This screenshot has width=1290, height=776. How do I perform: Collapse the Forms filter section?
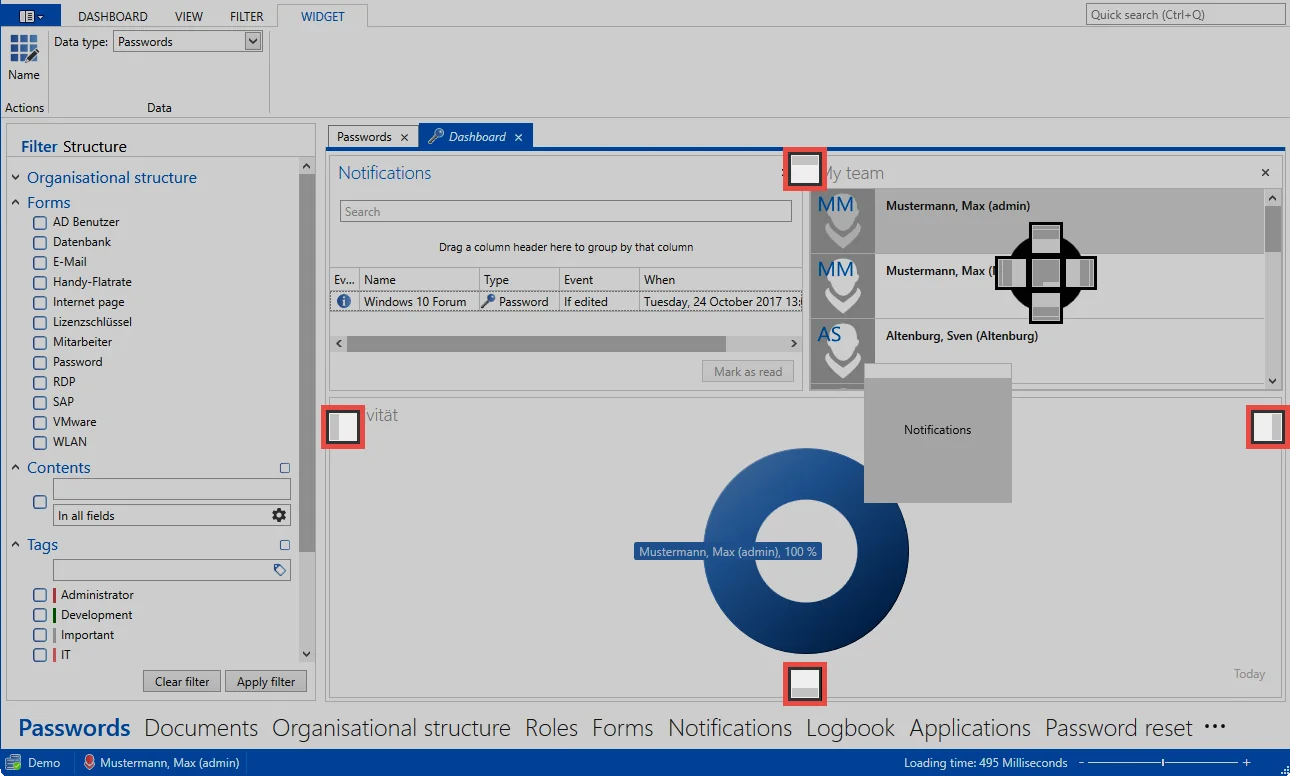click(16, 203)
